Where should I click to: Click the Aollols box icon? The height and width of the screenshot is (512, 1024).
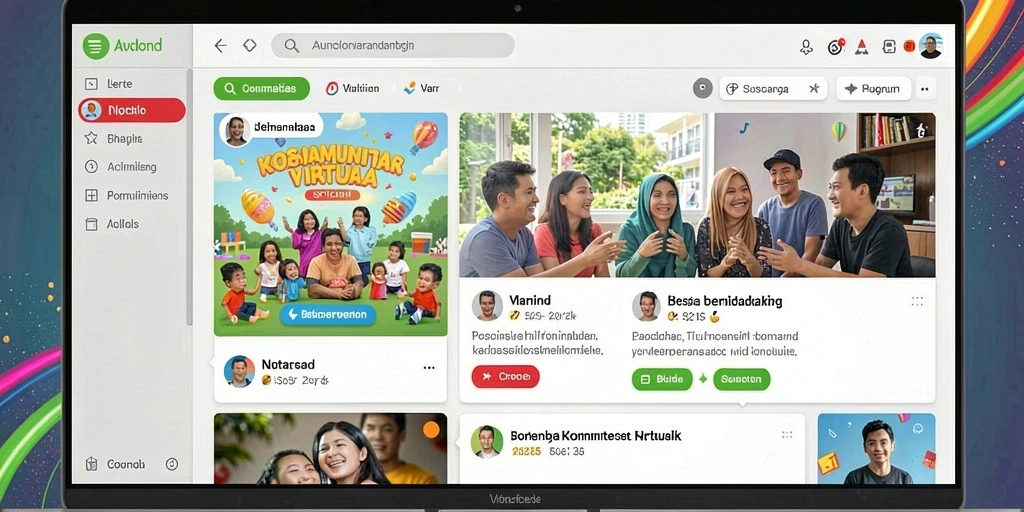click(91, 224)
